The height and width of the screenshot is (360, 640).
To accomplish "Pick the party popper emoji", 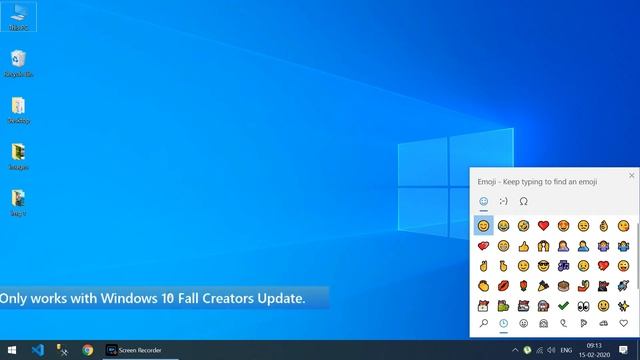I will [x=543, y=286].
